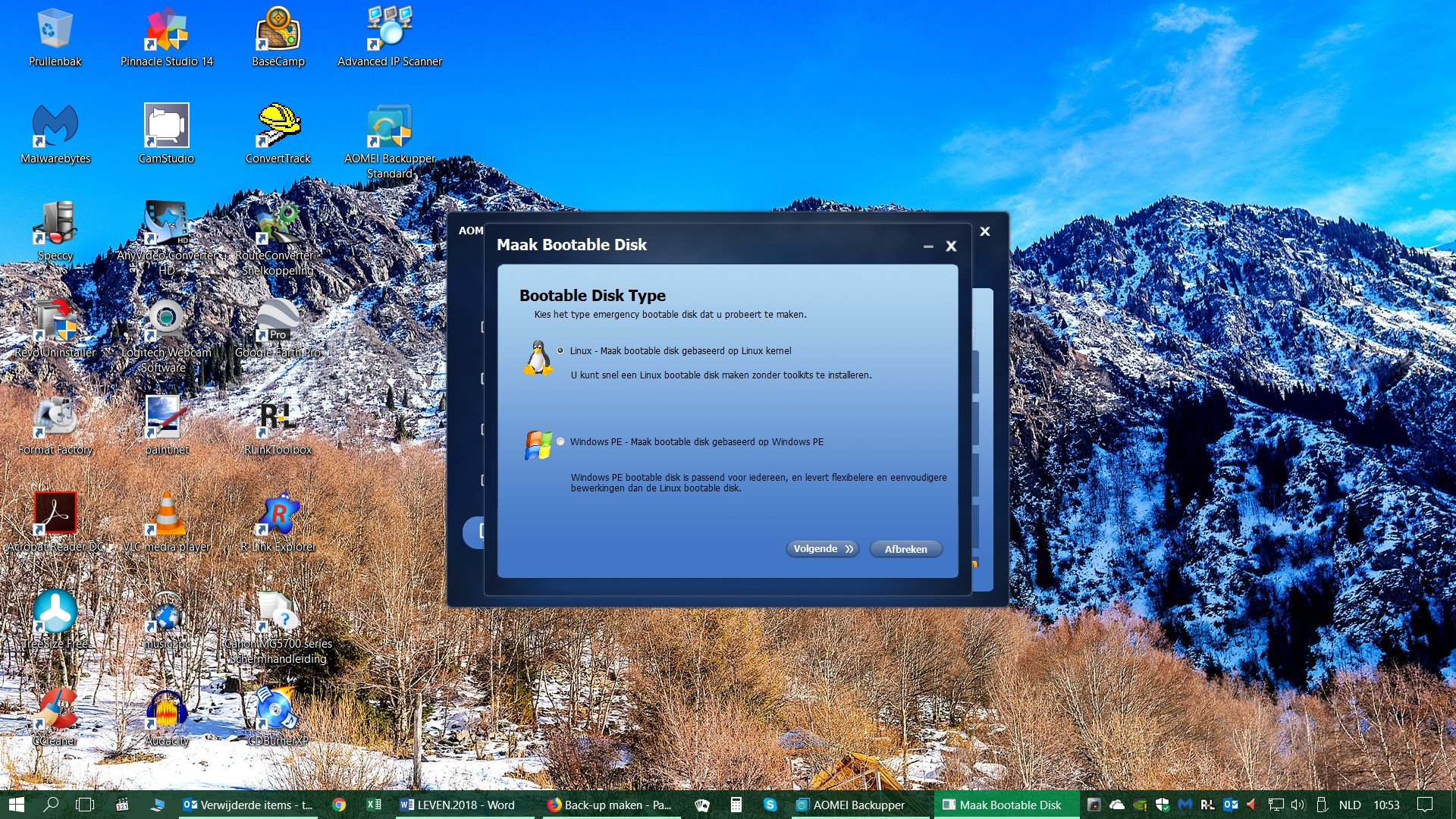Minimize the Maak Bootable Disk dialog
The image size is (1456, 819).
click(927, 246)
